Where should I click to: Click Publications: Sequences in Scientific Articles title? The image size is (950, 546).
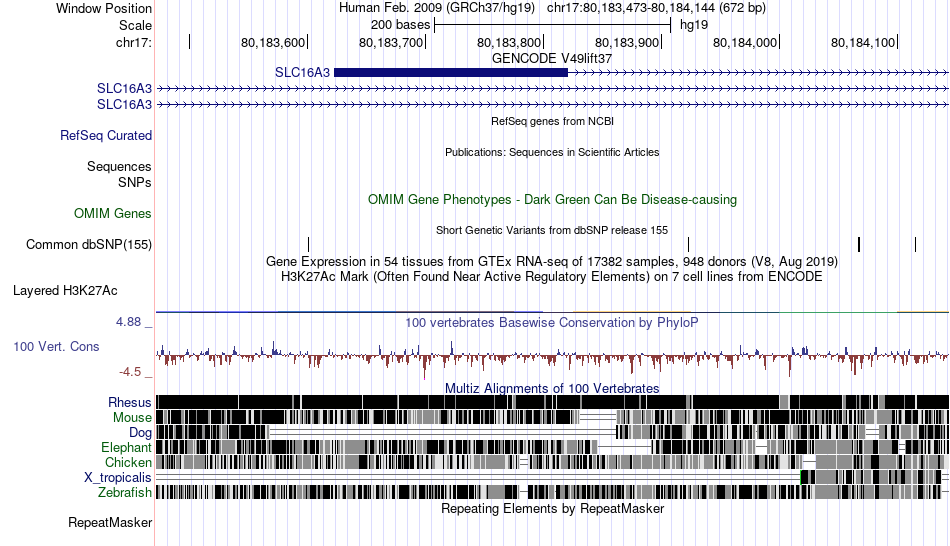click(x=552, y=152)
